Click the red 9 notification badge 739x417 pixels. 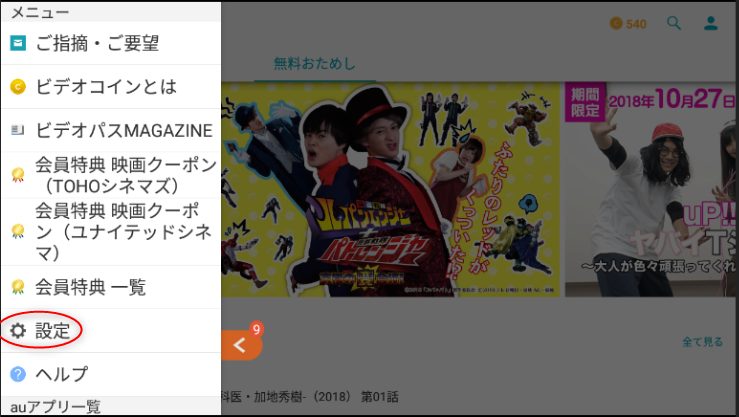[x=256, y=328]
